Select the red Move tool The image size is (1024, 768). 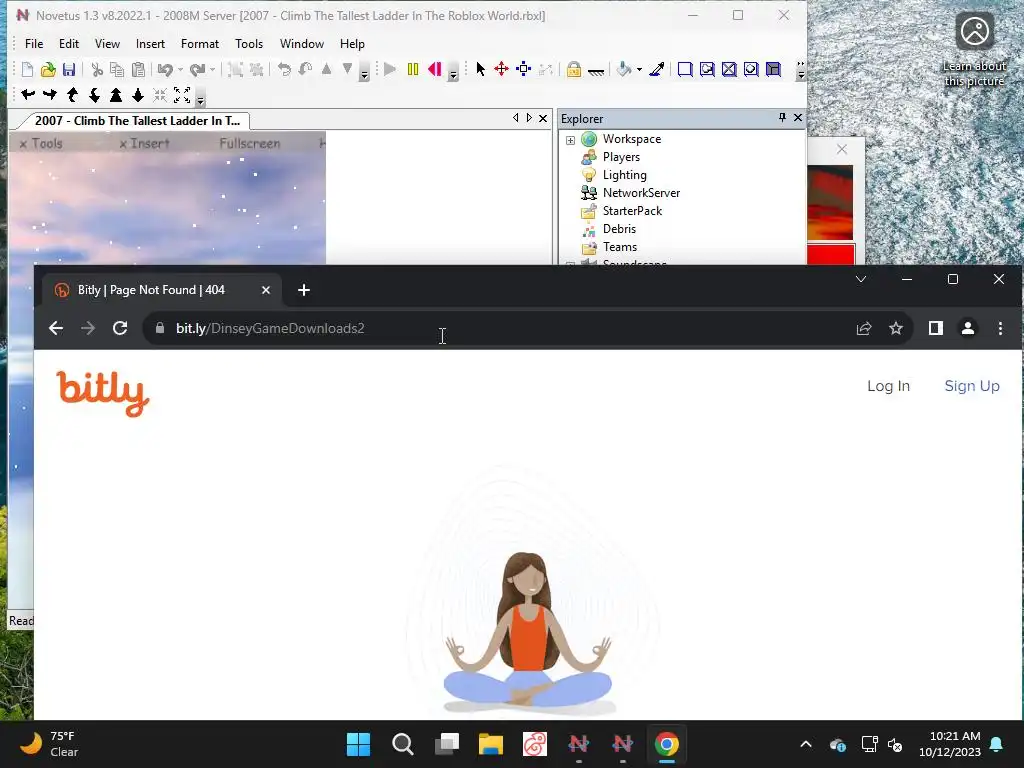pos(502,69)
